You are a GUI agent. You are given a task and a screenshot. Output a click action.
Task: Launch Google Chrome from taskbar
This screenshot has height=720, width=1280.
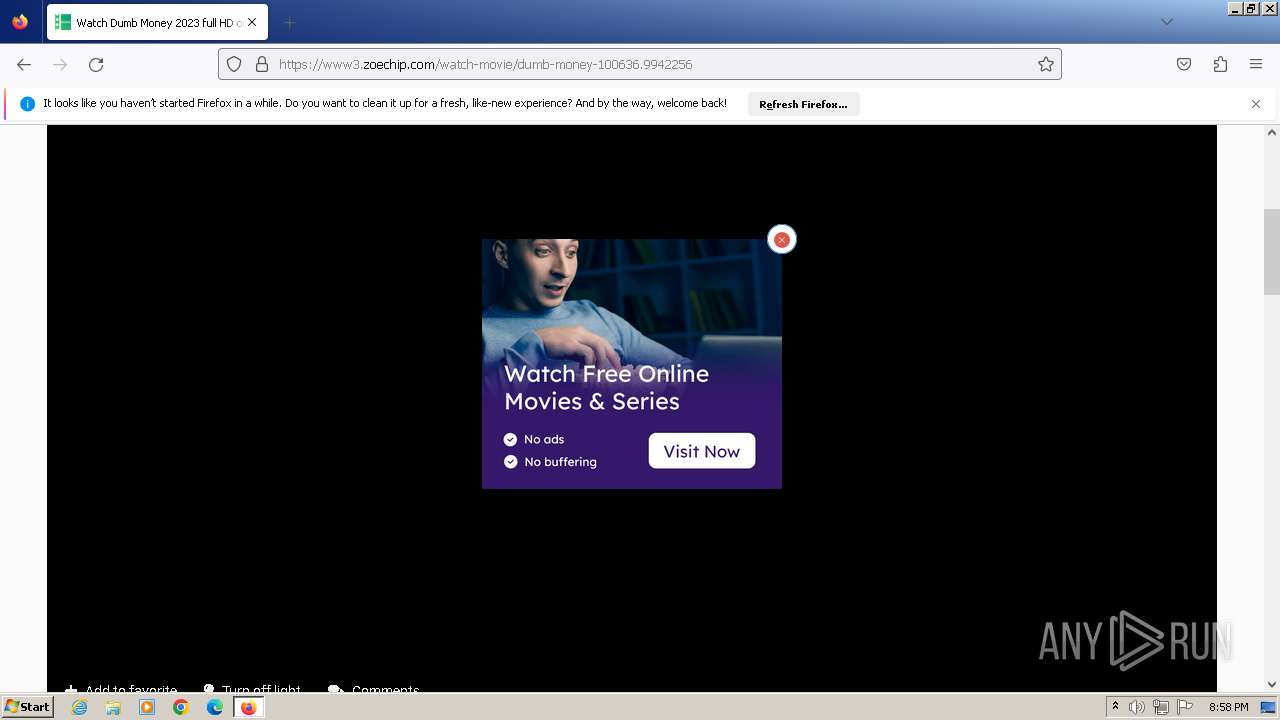181,707
